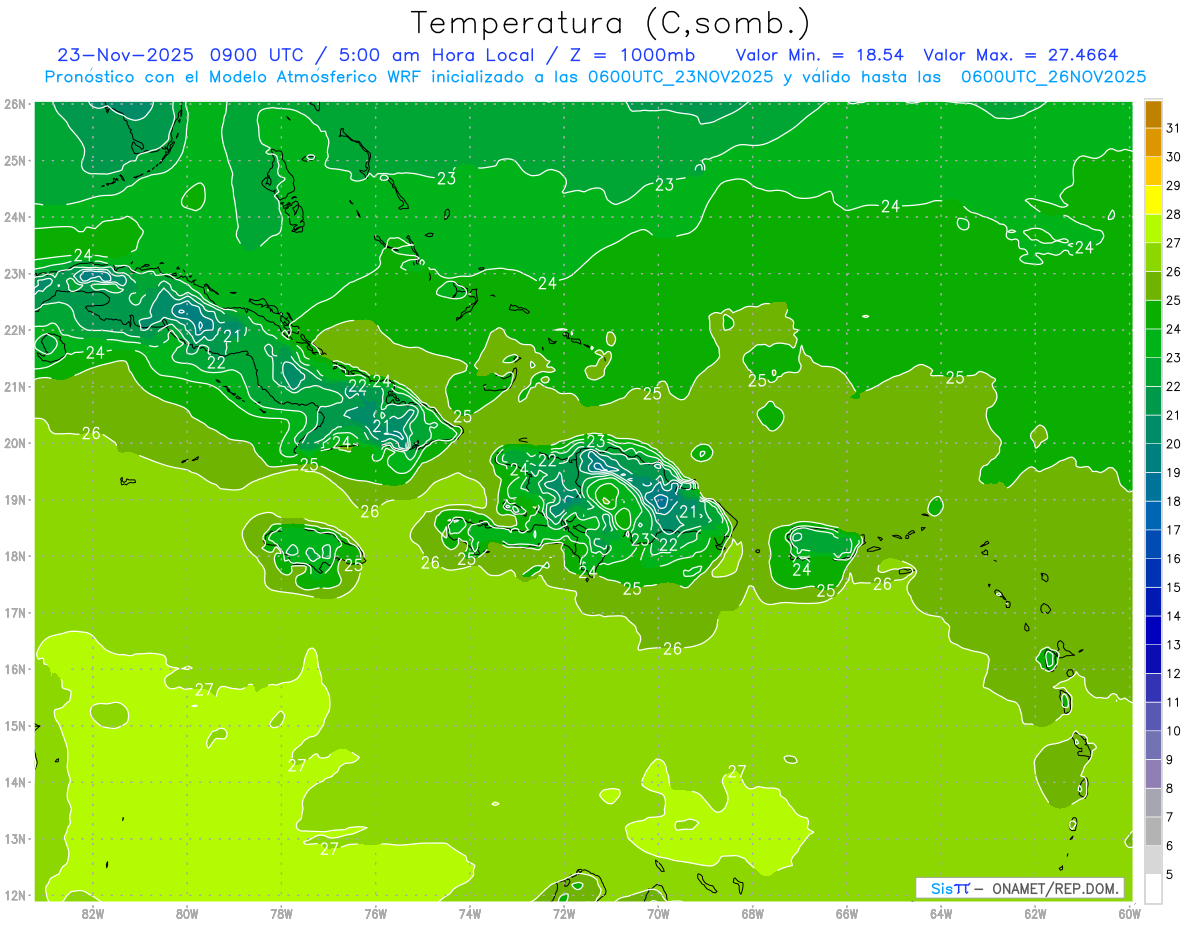Viewport: 1200px width, 927px height.
Task: Click the yellow-green band between 27 and 28
Action: (1153, 229)
